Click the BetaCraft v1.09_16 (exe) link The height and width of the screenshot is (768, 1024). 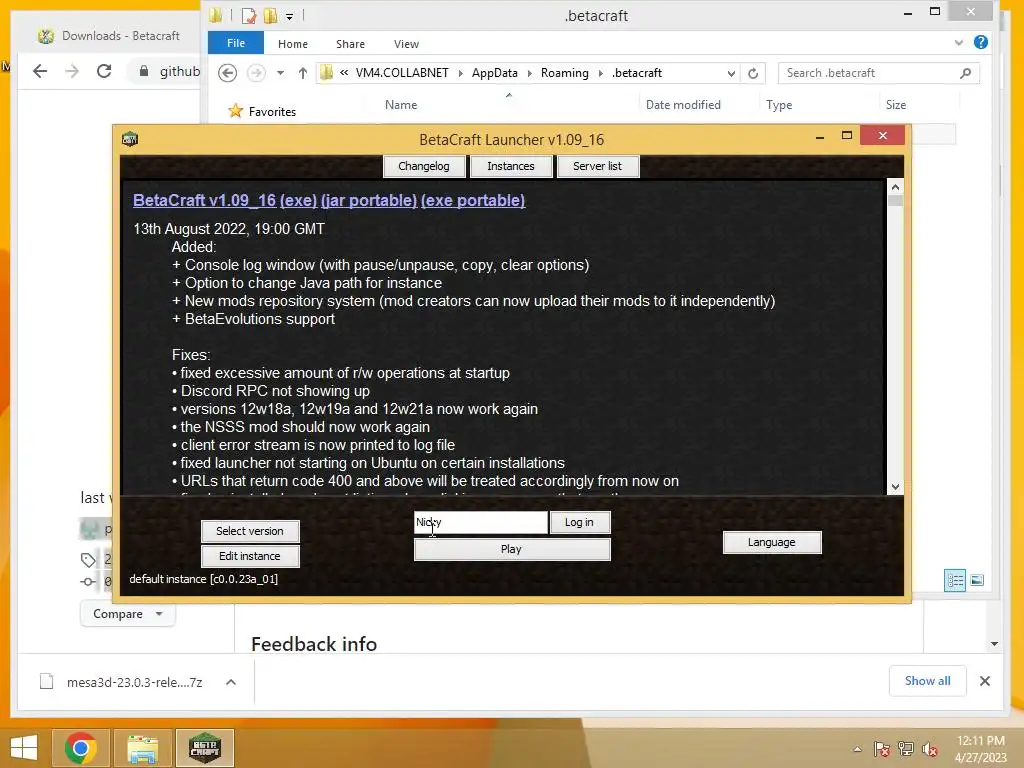225,200
